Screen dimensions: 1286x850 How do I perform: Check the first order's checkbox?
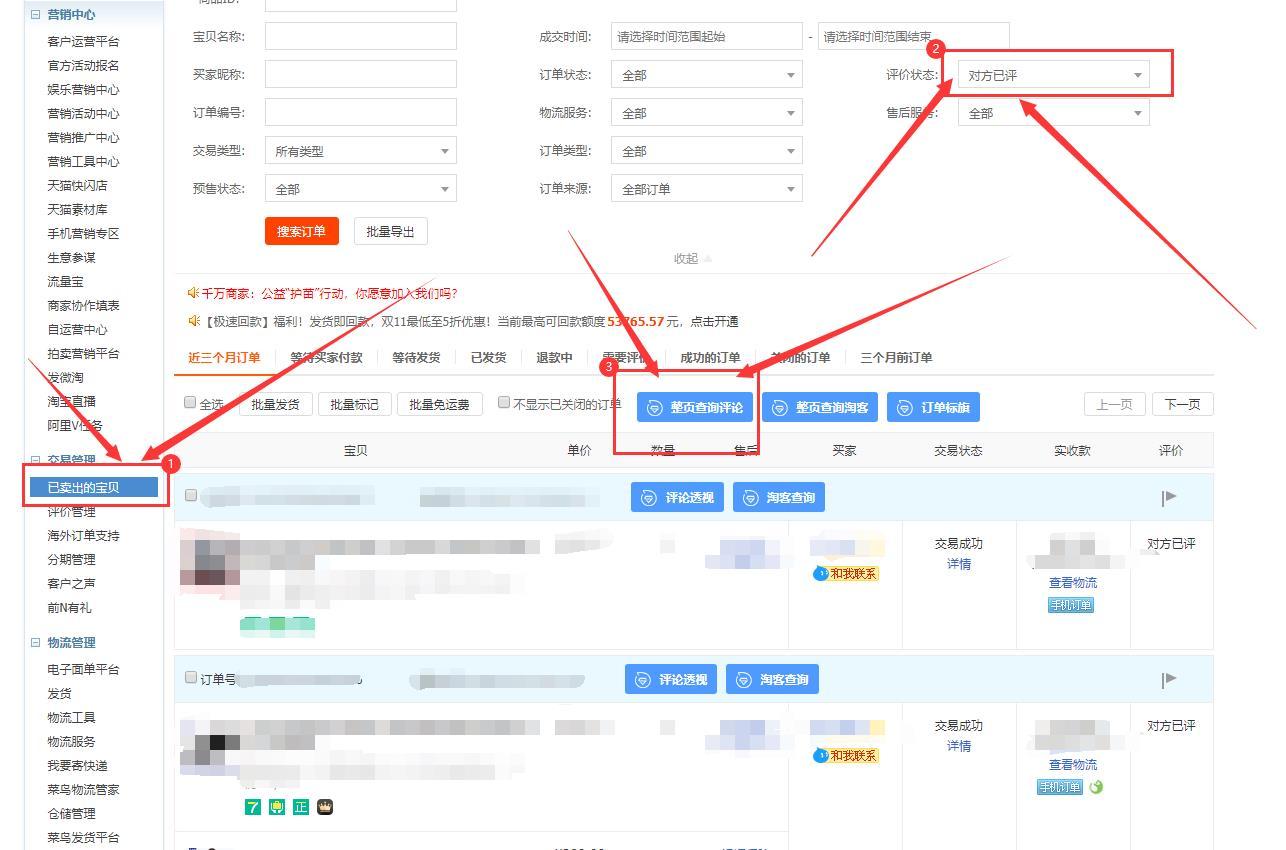tap(191, 495)
